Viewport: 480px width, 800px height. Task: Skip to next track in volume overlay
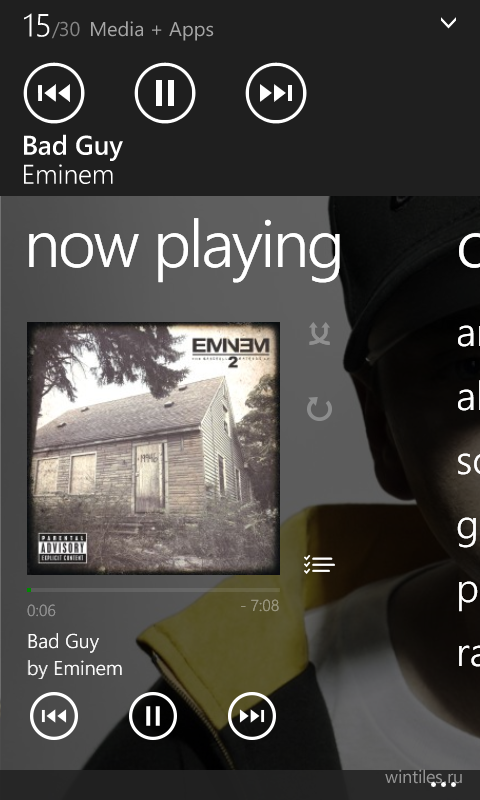pyautogui.click(x=276, y=93)
